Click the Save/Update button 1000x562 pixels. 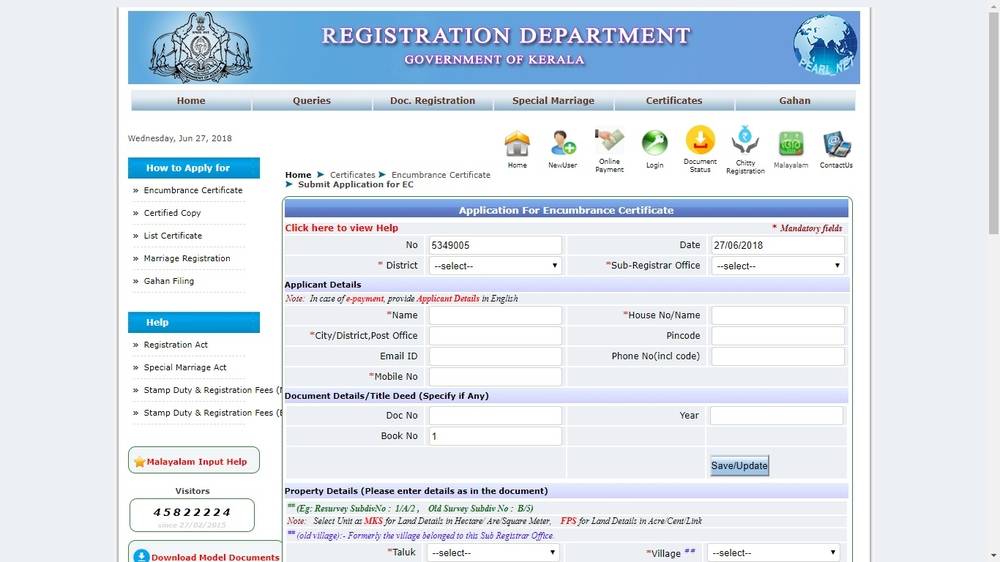[x=739, y=466]
